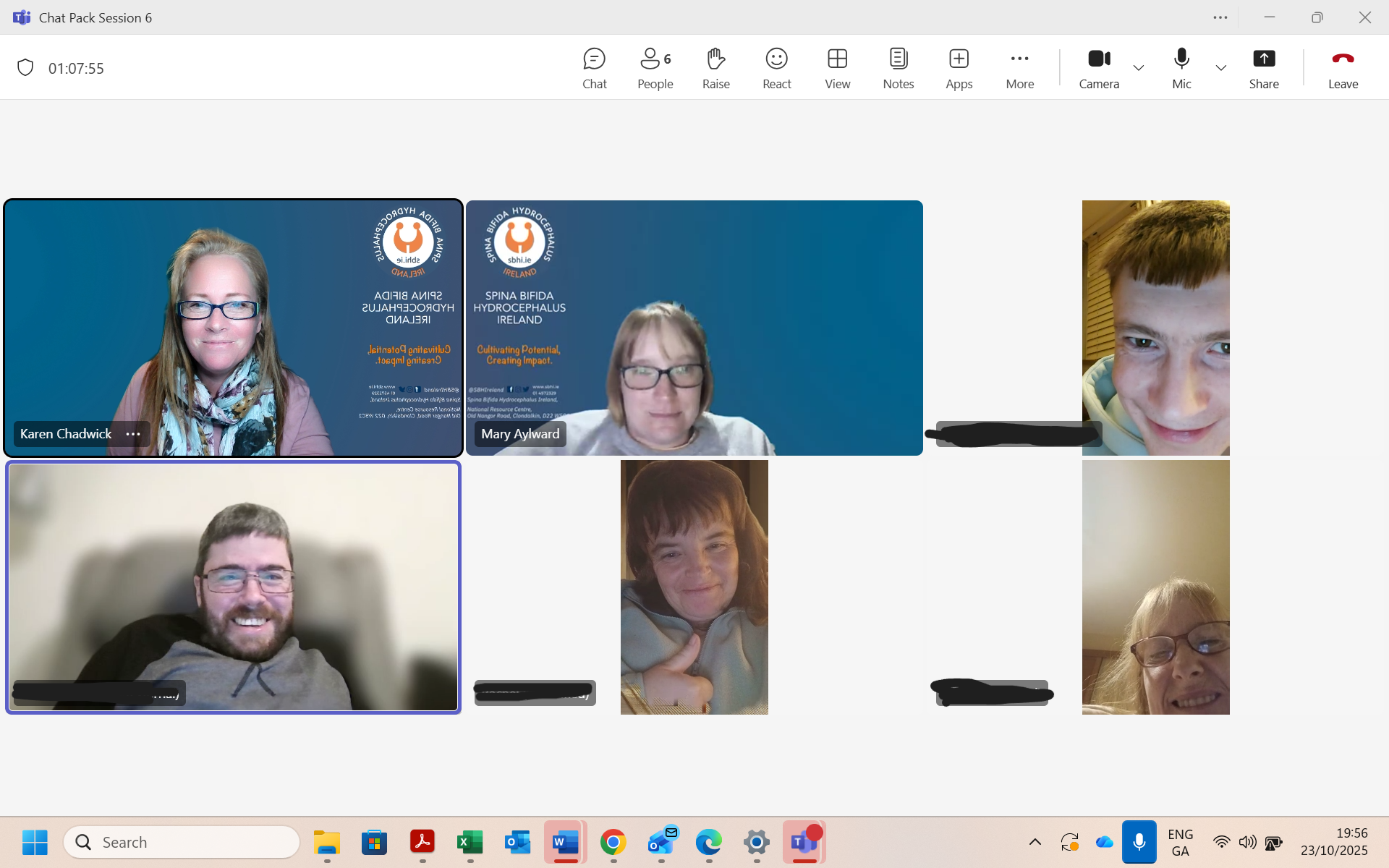
Task: Expand microphone options dropdown arrow
Action: [x=1221, y=68]
